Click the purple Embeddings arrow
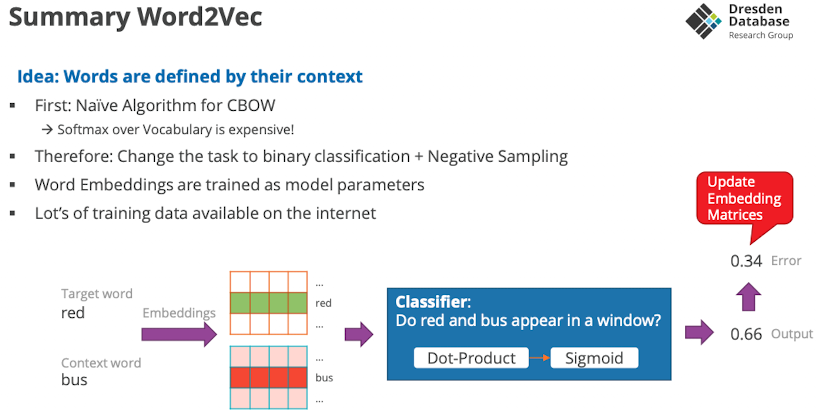Screen dimensions: 817x413 pos(180,335)
